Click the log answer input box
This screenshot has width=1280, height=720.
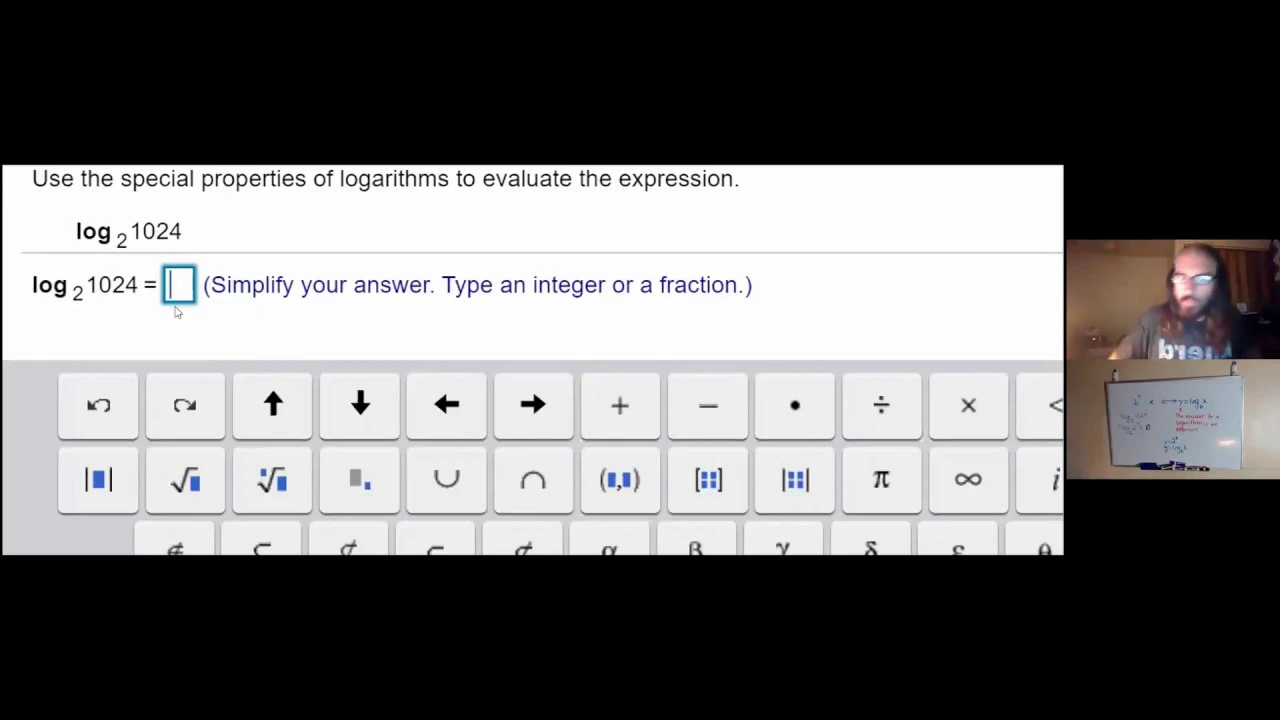pos(179,285)
